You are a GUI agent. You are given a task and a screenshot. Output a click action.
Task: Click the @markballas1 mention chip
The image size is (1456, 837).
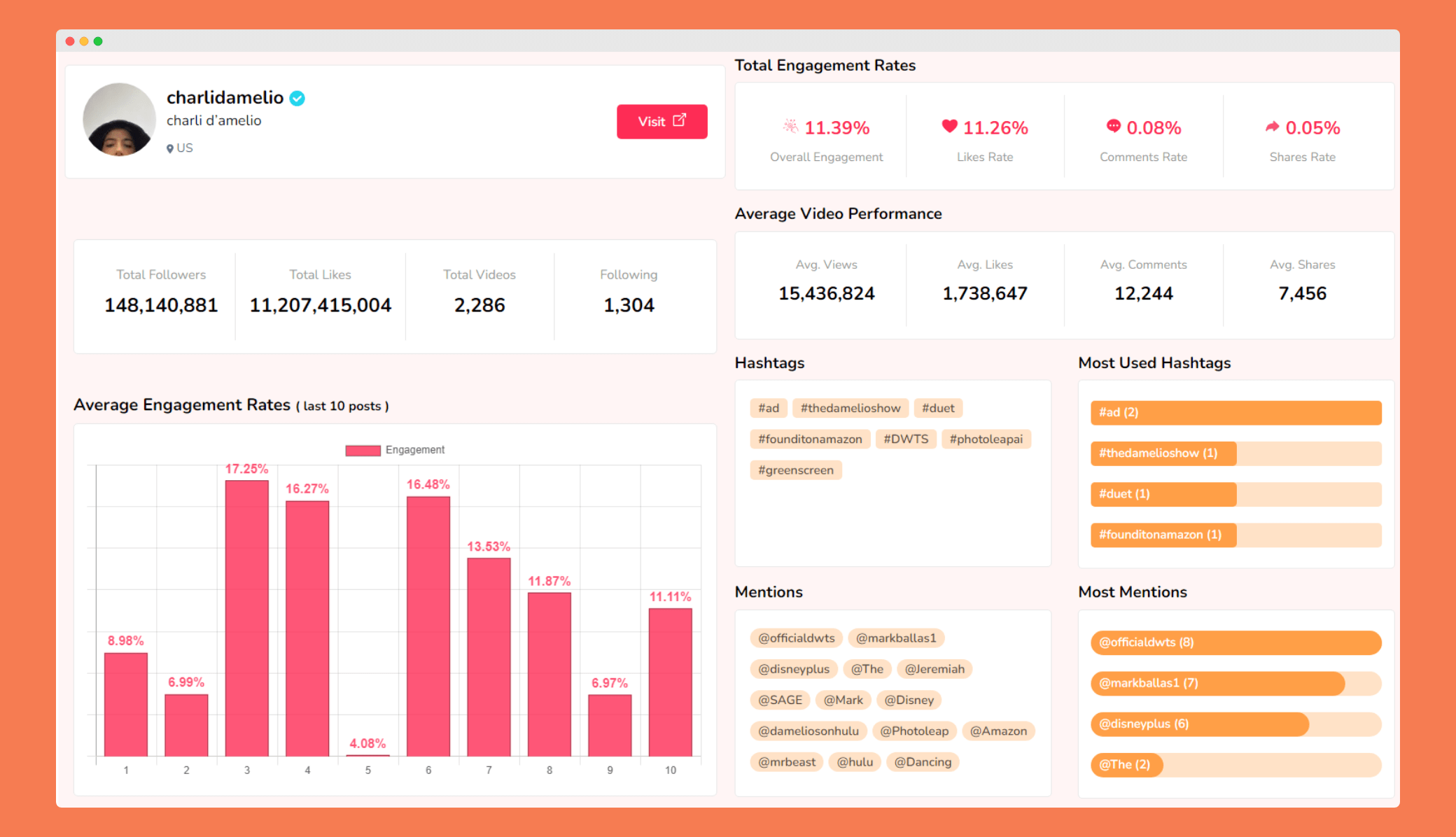click(895, 638)
